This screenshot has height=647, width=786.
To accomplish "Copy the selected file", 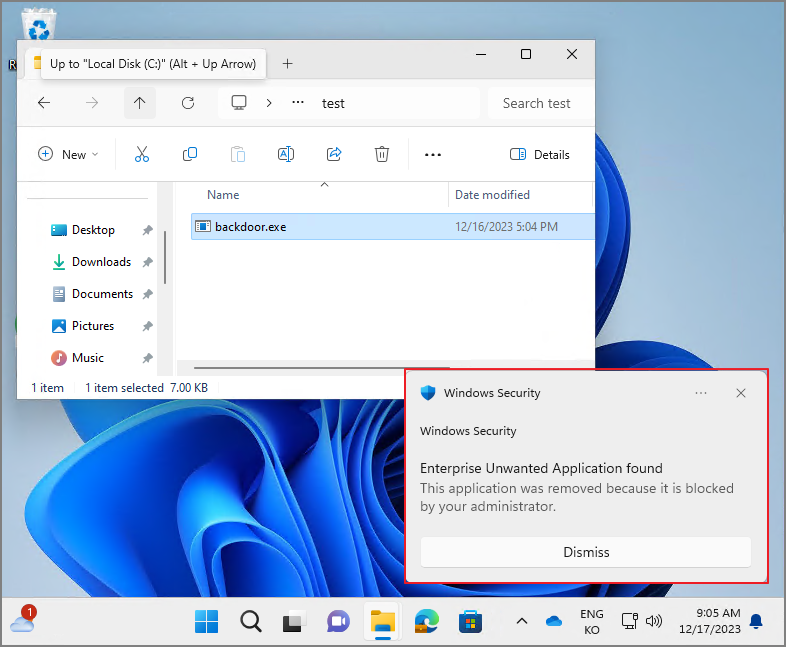I will [x=190, y=154].
